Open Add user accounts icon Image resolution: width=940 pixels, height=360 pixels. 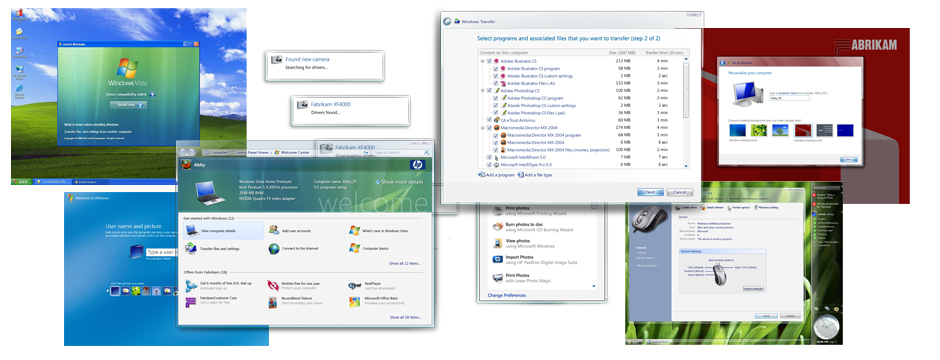274,230
